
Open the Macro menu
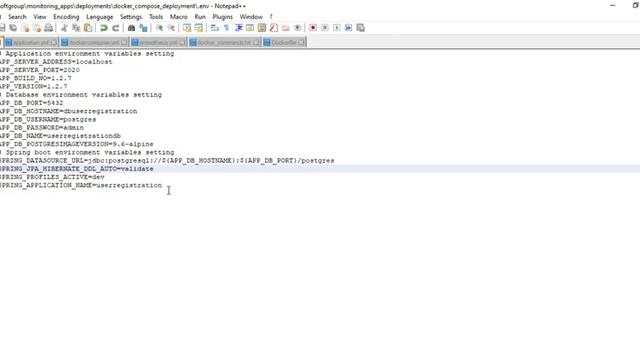click(178, 17)
